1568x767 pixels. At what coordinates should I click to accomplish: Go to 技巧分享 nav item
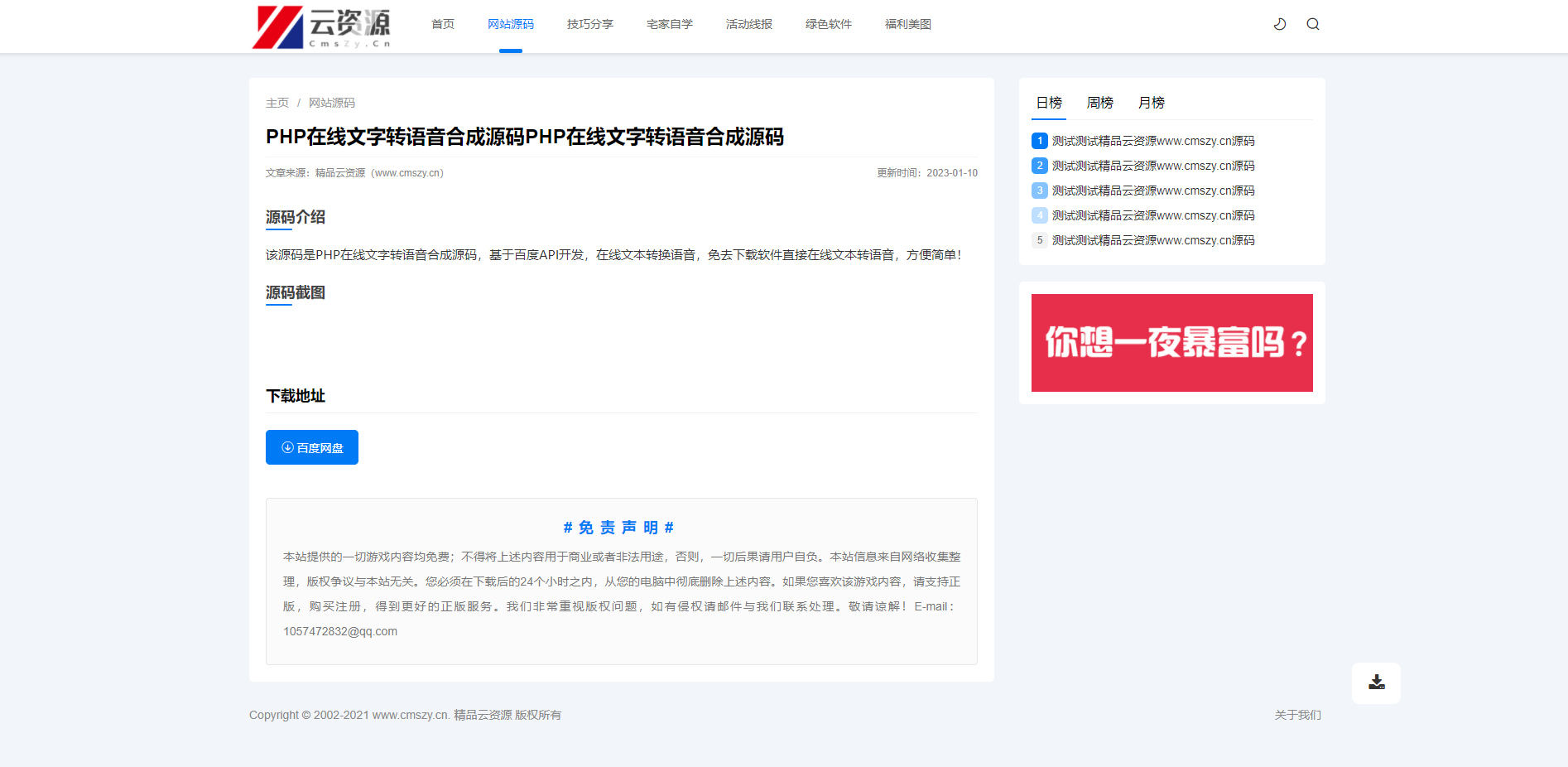pyautogui.click(x=590, y=24)
